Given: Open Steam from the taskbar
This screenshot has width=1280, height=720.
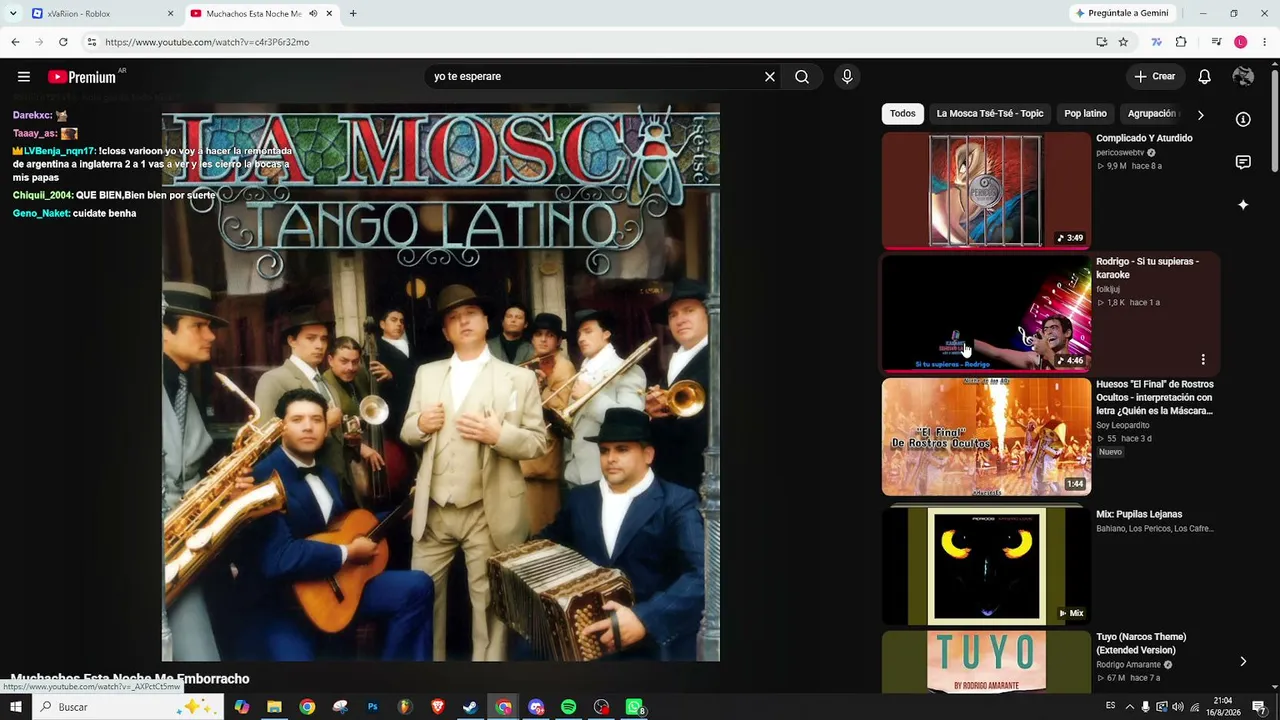Looking at the screenshot, I should tap(470, 707).
